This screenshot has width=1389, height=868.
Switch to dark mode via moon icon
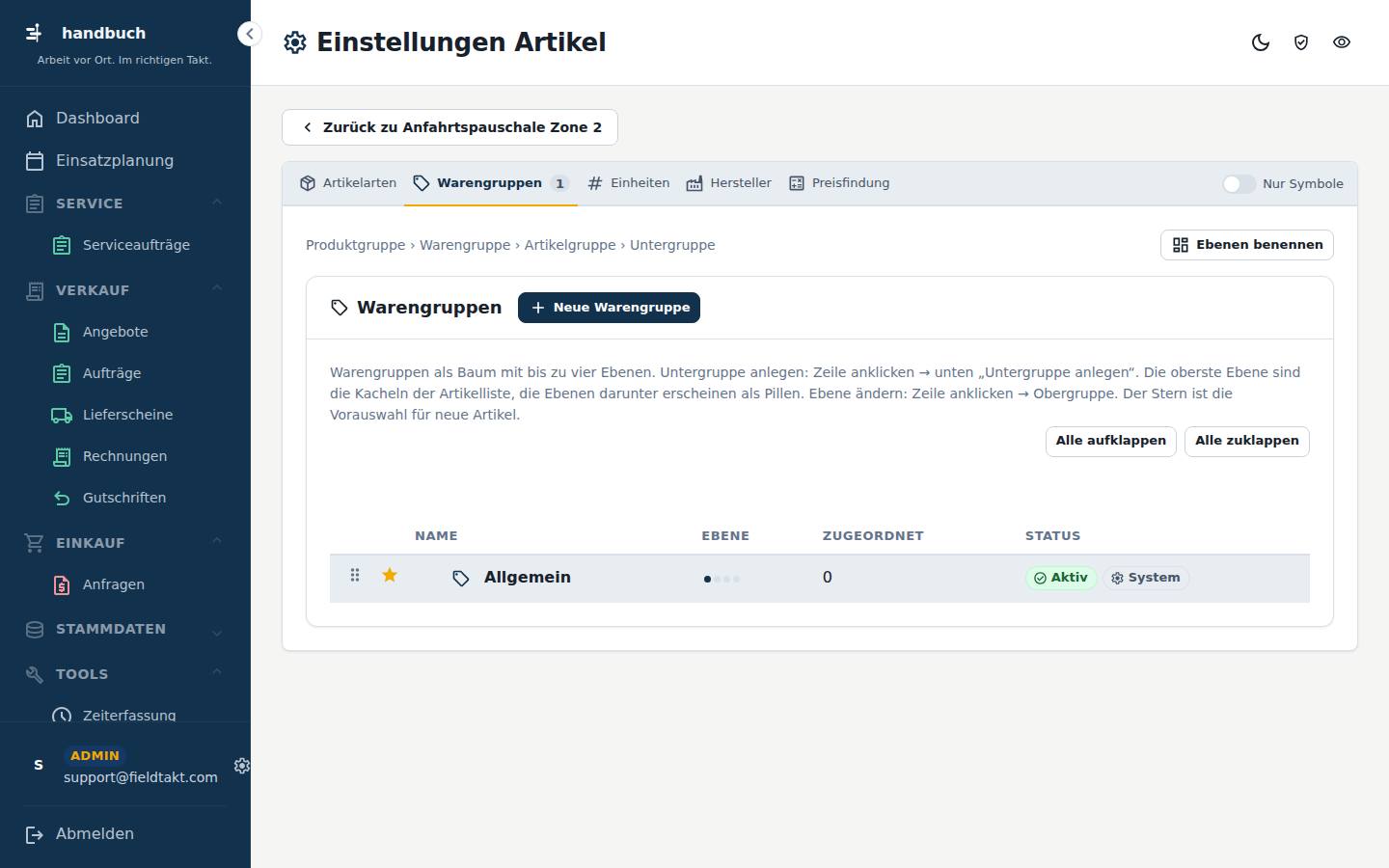point(1261,42)
